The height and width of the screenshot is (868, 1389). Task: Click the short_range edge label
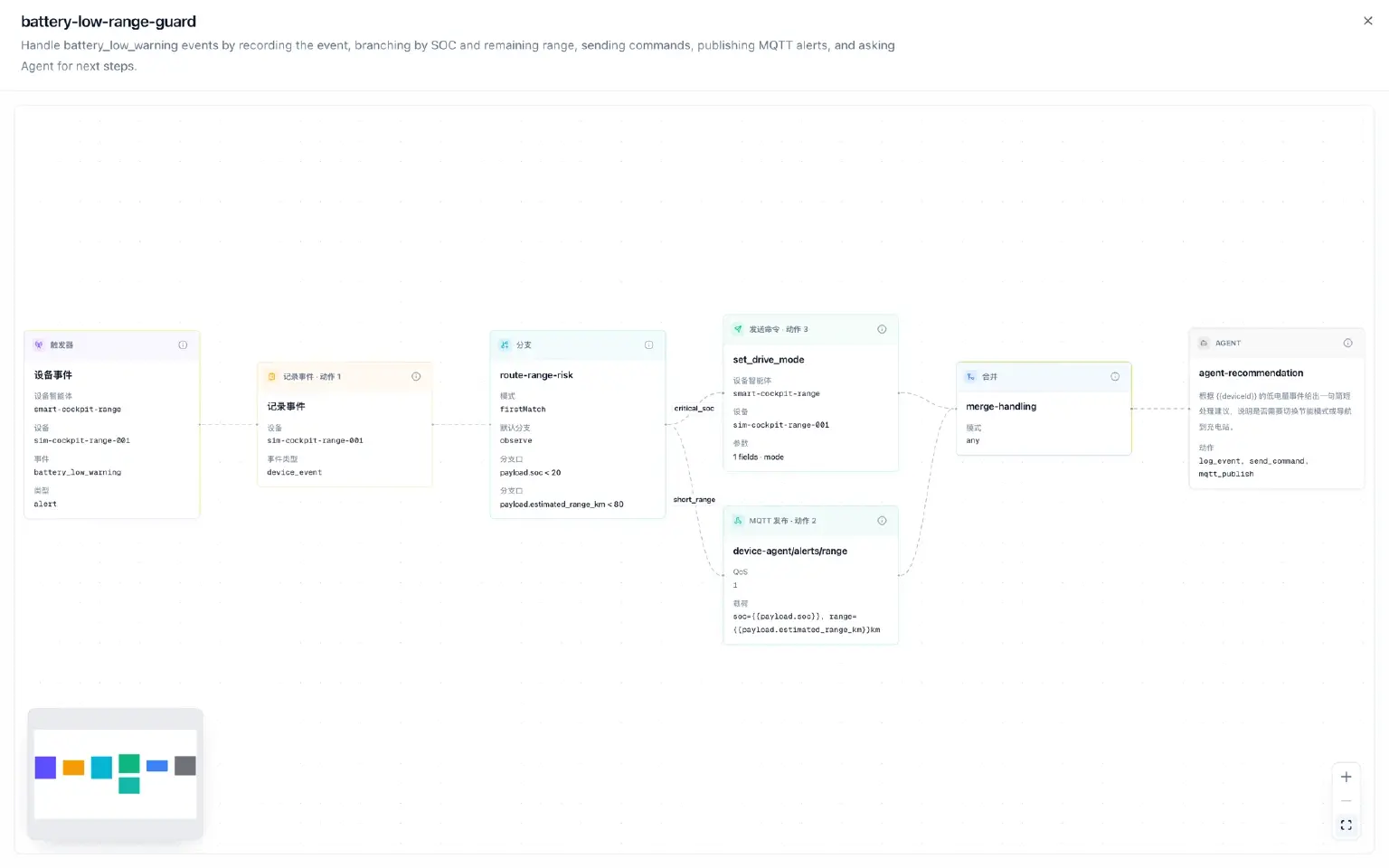point(694,499)
